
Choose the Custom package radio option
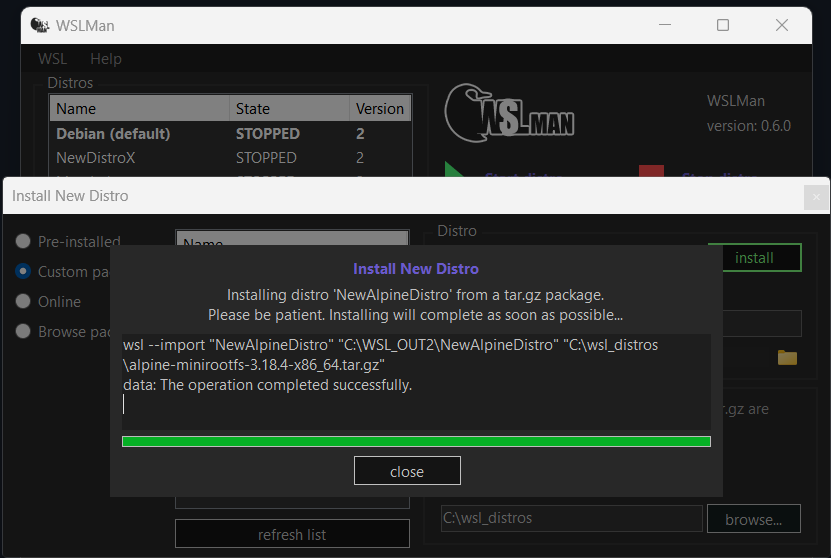pyautogui.click(x=23, y=272)
